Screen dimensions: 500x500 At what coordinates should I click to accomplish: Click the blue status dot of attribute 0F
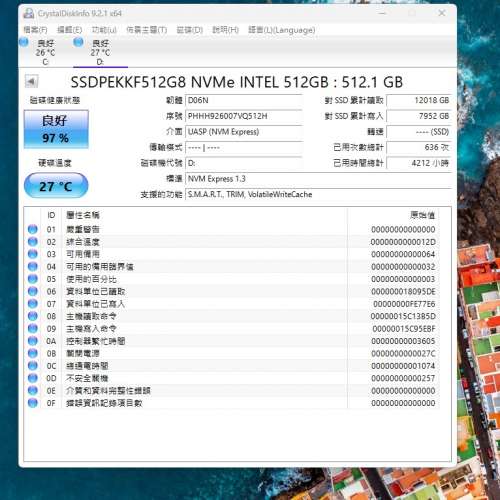pyautogui.click(x=33, y=403)
